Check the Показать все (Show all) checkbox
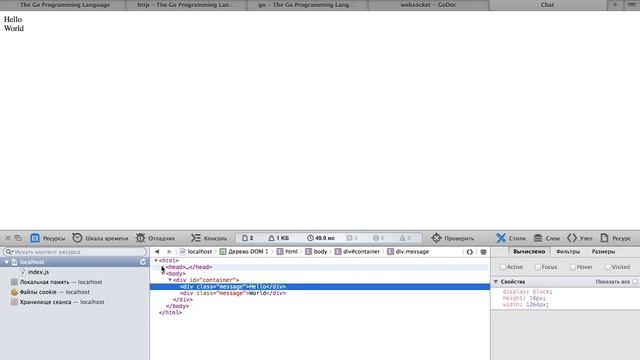Viewport: 640px width, 360px height. coord(635,282)
